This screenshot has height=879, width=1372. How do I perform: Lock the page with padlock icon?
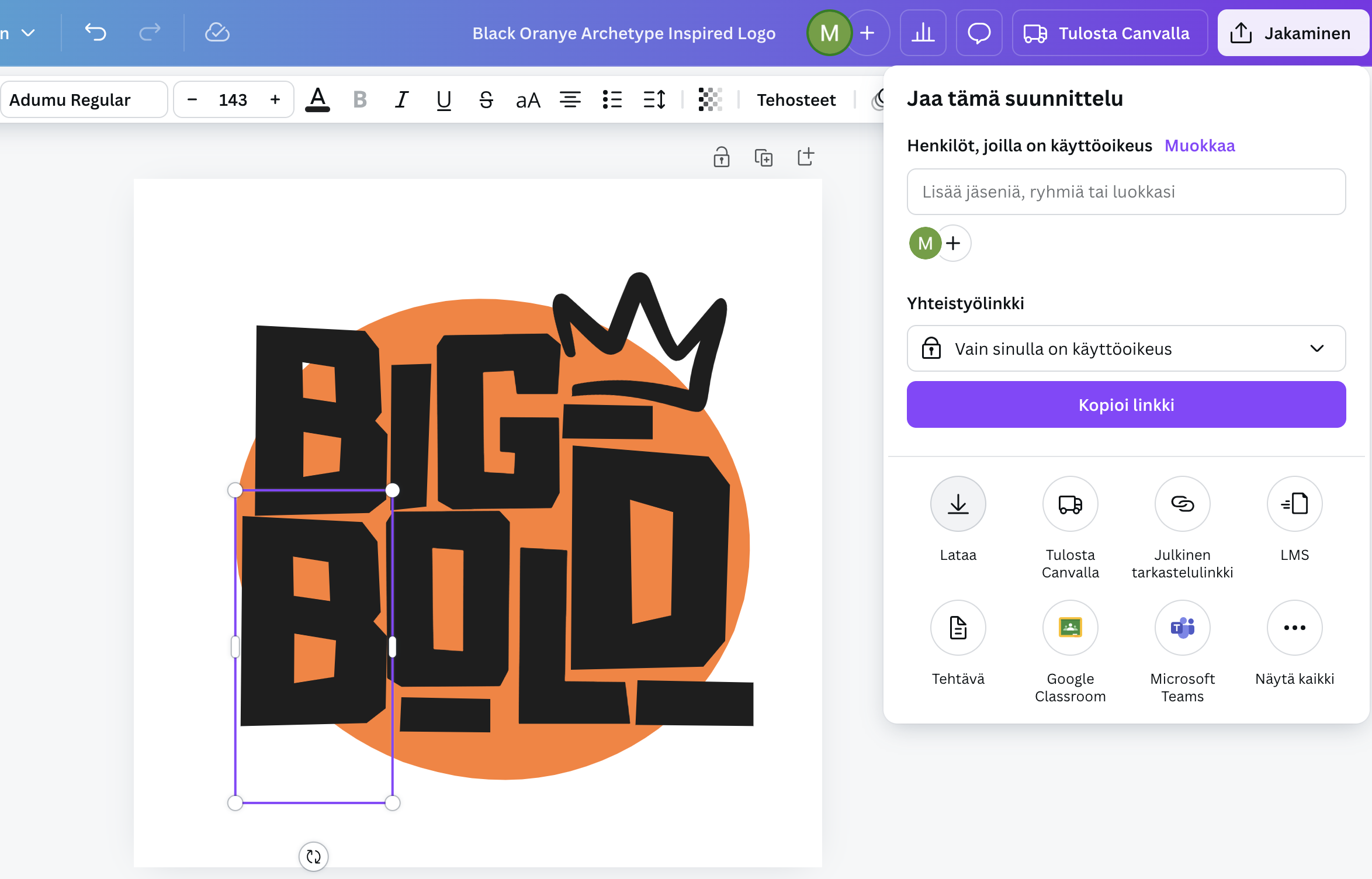pos(722,157)
